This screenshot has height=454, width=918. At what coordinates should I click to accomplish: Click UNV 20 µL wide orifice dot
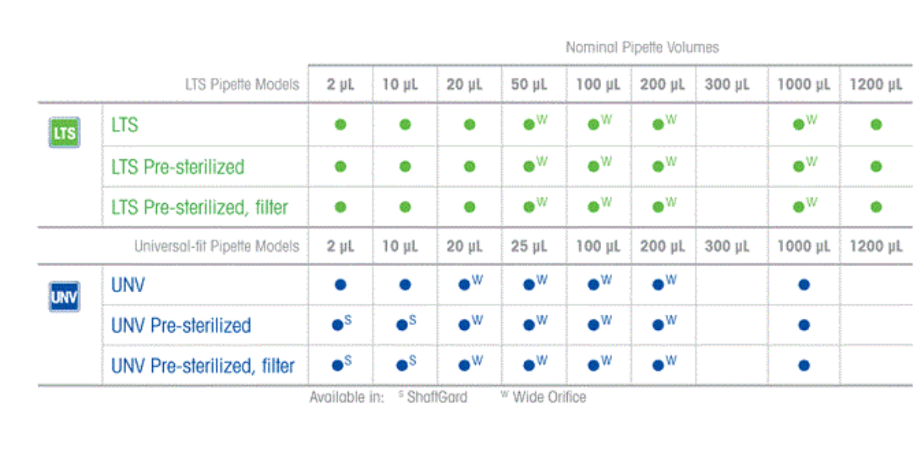[x=465, y=285]
